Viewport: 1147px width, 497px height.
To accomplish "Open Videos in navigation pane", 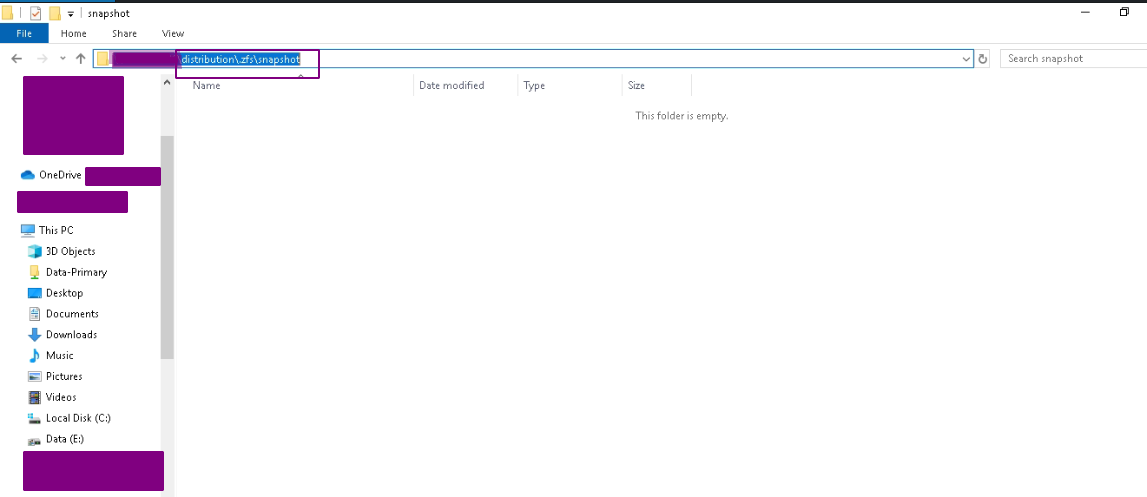I will coord(52,397).
